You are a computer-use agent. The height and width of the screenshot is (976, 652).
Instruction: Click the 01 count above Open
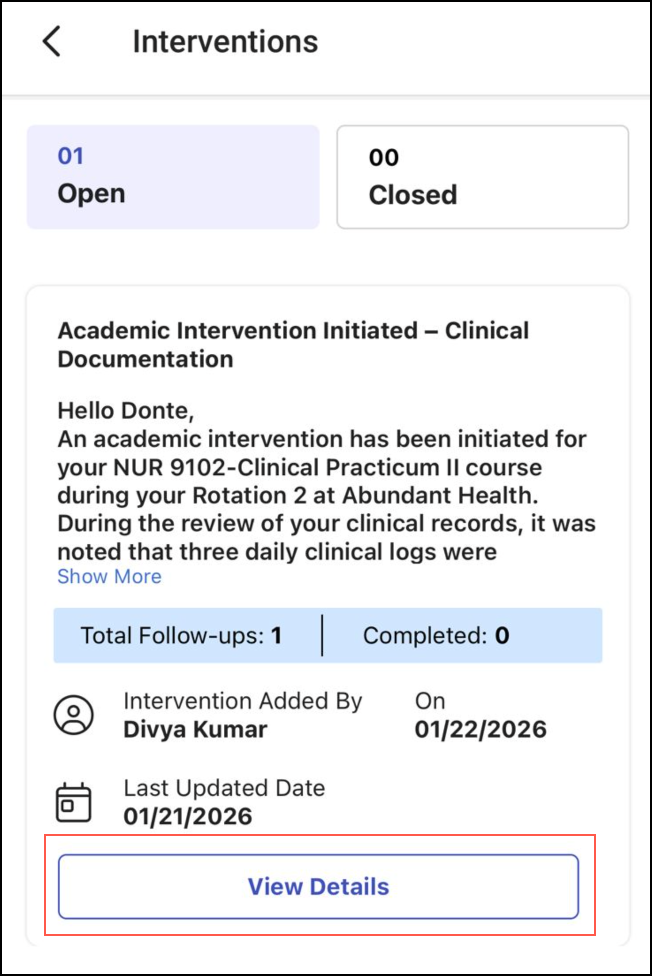[71, 156]
